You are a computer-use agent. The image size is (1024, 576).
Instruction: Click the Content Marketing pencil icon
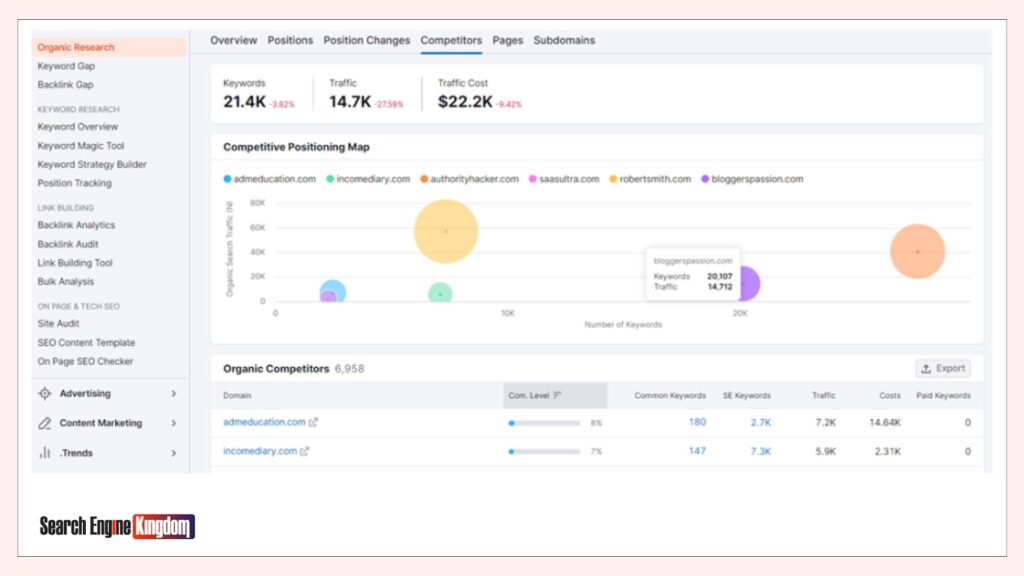(x=44, y=423)
